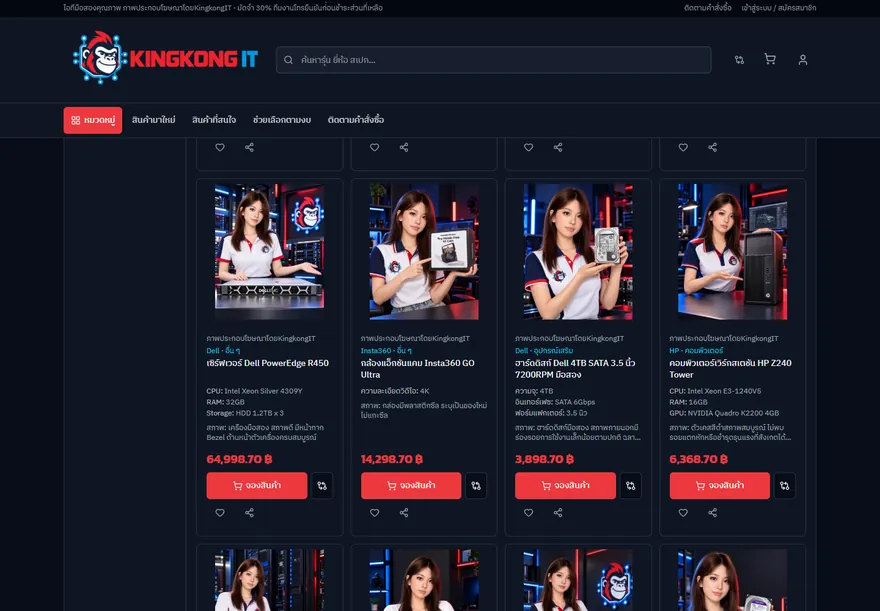Go to สินค้ามาใหม่ new products
This screenshot has height=611, width=880.
(x=153, y=120)
